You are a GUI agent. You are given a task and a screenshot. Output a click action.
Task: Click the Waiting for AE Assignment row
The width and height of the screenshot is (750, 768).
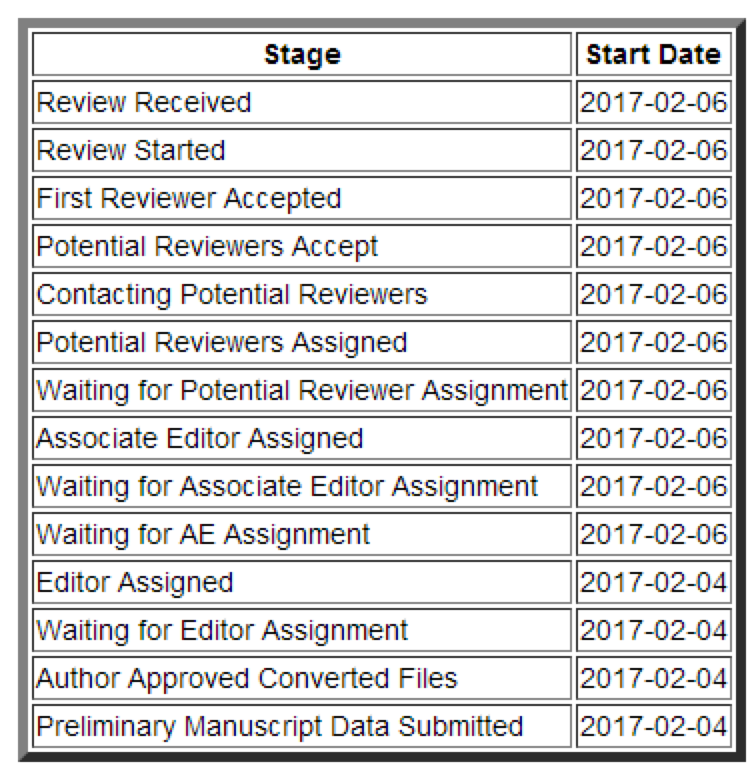point(203,534)
